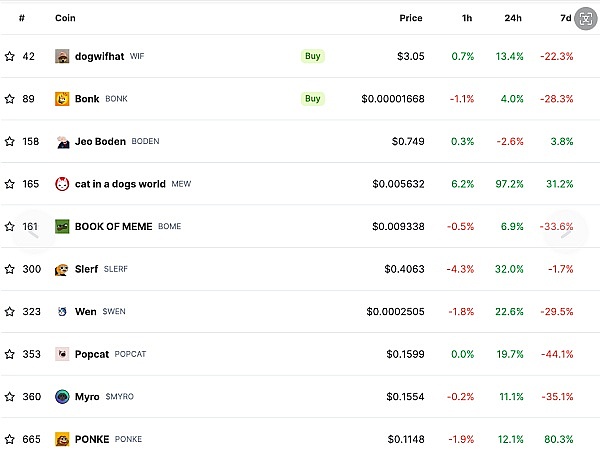This screenshot has height=460, width=600.
Task: Open the PONKE coin name link
Action: (92, 439)
